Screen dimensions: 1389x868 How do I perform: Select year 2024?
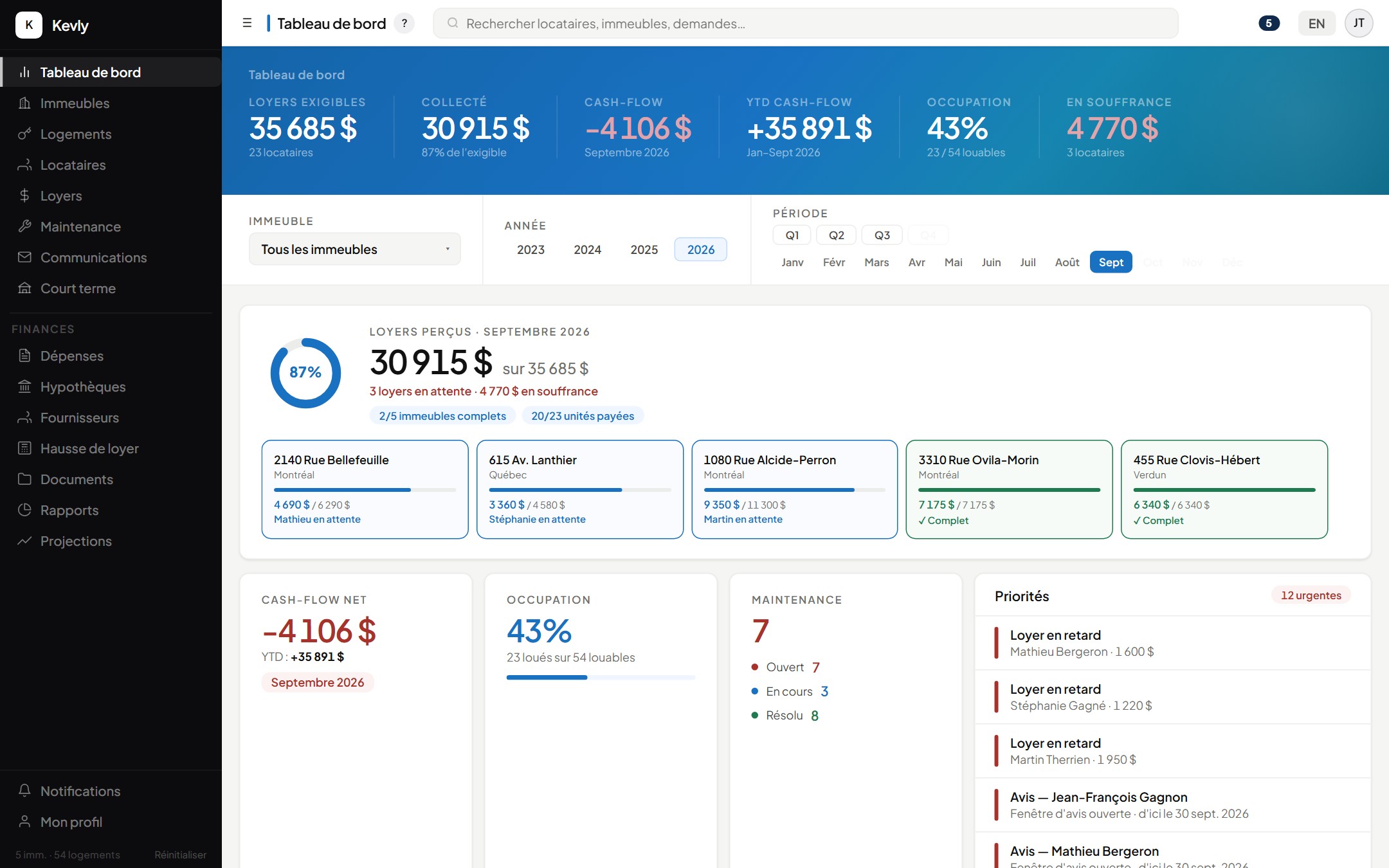[x=587, y=249]
